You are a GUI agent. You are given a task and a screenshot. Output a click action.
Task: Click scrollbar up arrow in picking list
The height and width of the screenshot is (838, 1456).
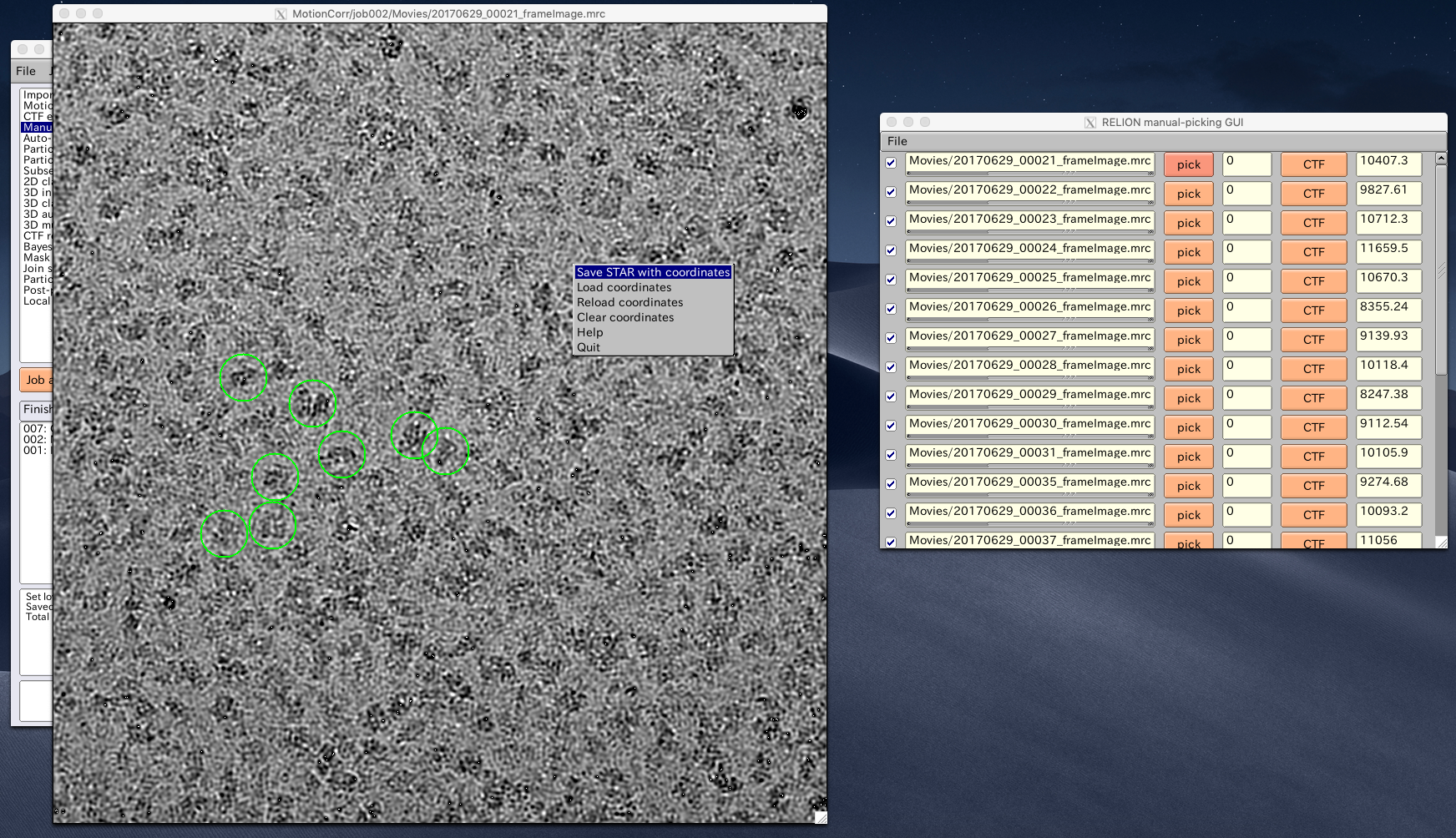pos(1441,158)
